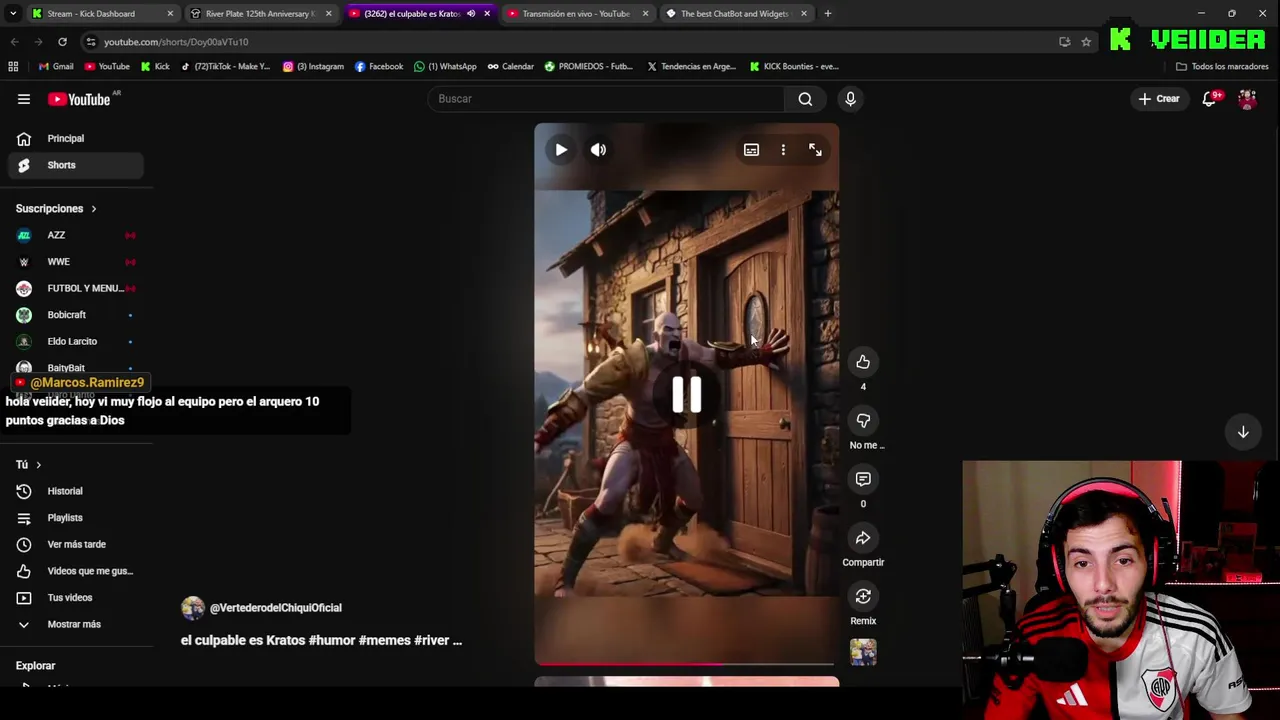Click the search magnifier button
The image size is (1280, 720).
tap(805, 99)
